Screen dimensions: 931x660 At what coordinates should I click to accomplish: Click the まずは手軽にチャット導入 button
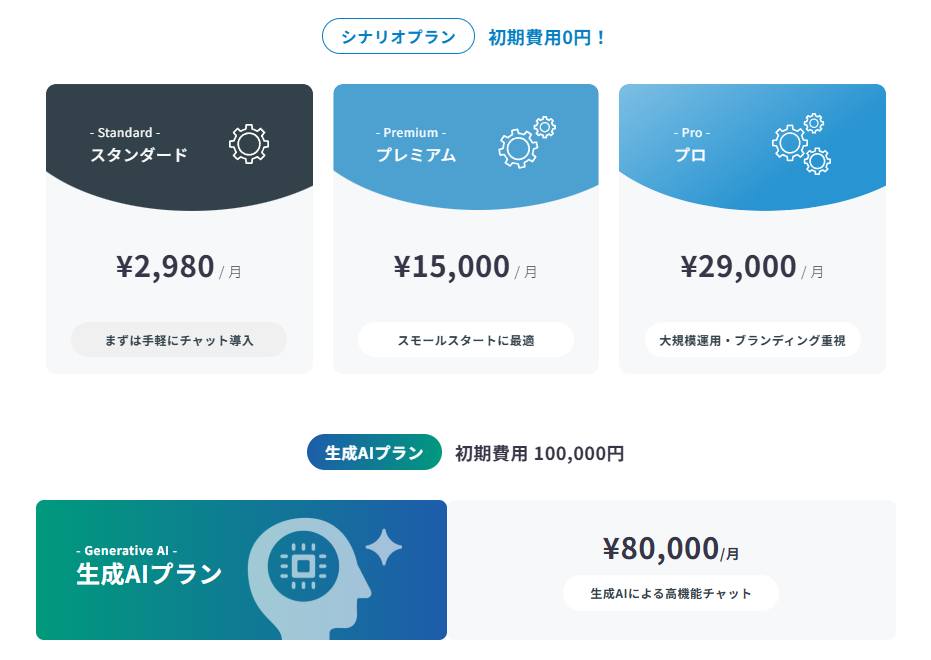pos(179,340)
